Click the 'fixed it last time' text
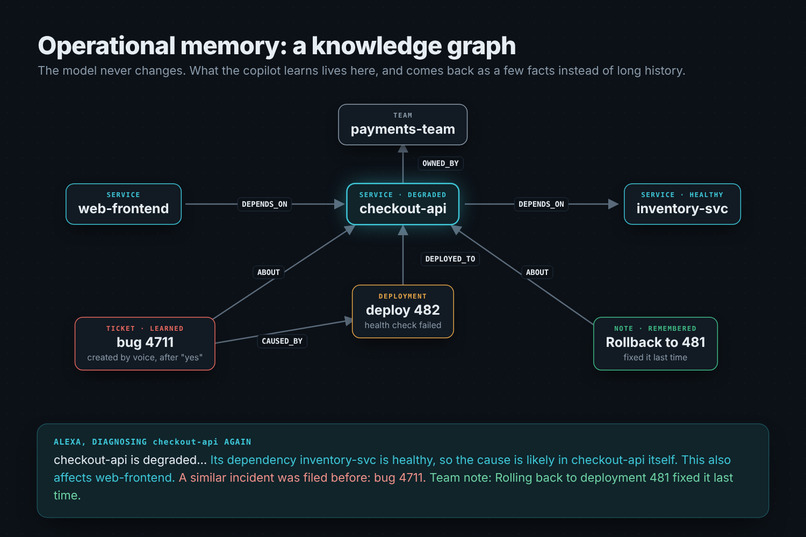This screenshot has height=537, width=806. pos(655,357)
